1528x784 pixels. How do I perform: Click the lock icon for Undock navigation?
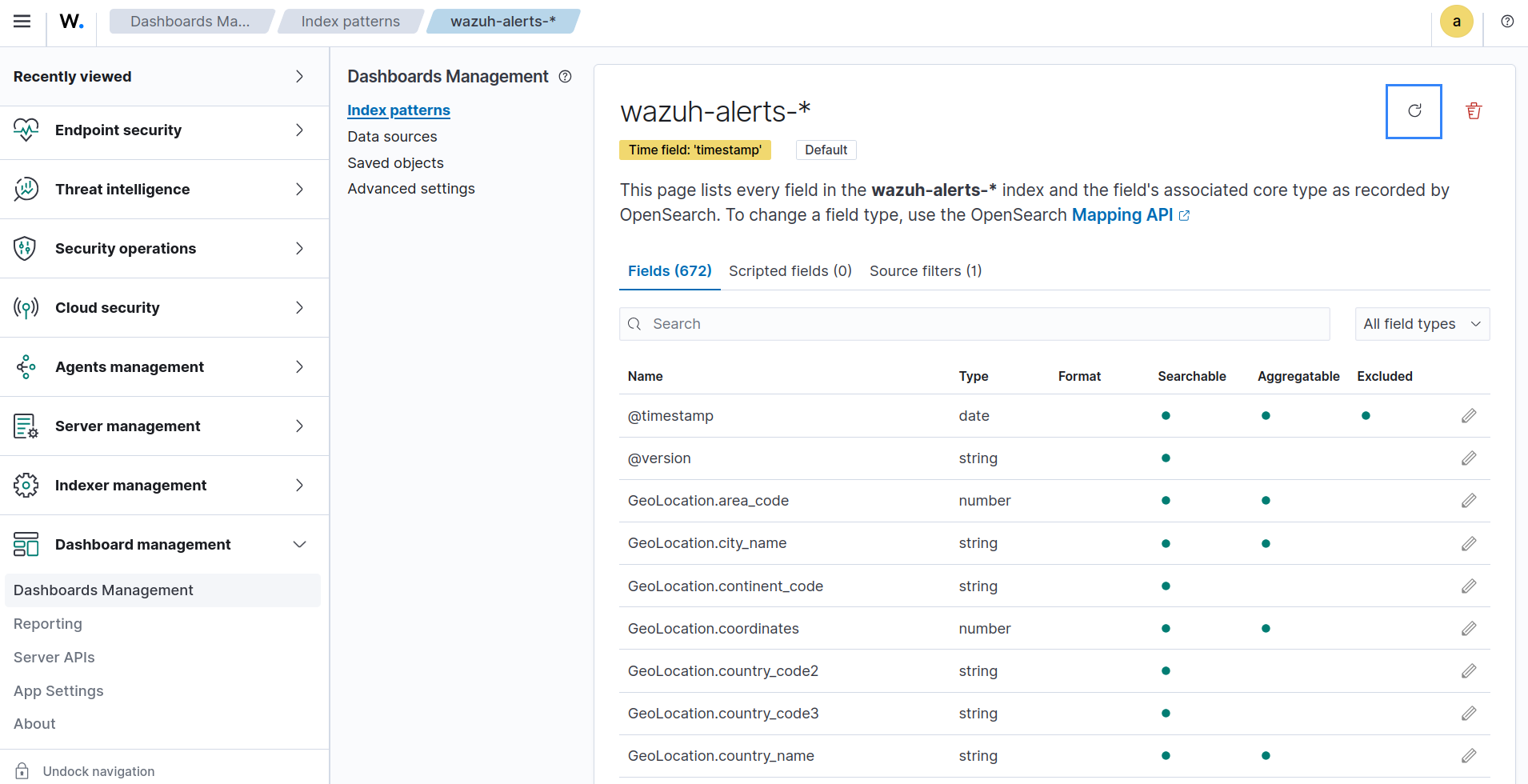22,771
